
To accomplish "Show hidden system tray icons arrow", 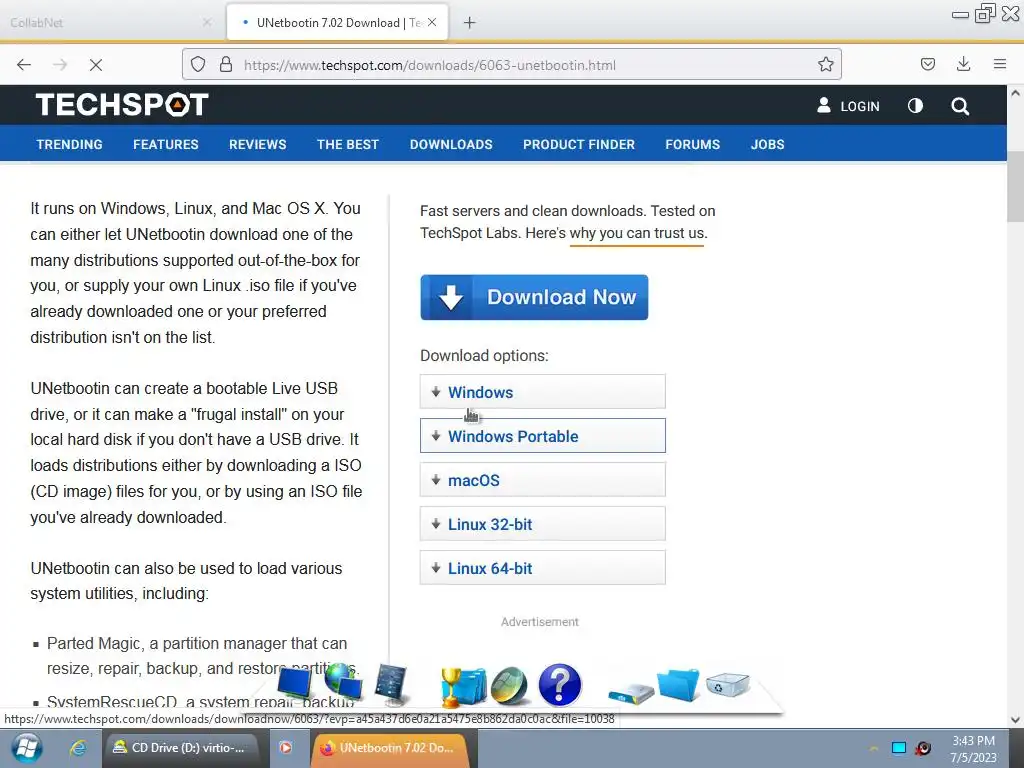I will coord(874,748).
